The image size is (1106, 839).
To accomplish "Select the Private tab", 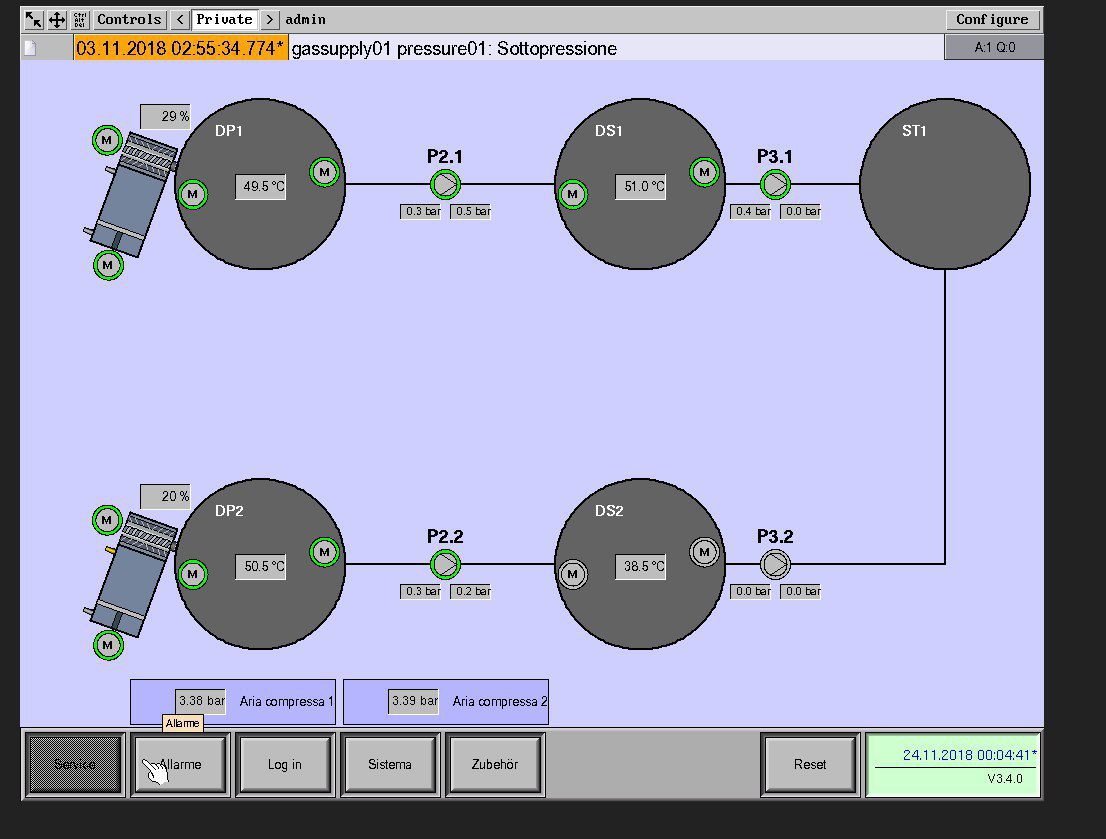I will coord(224,19).
